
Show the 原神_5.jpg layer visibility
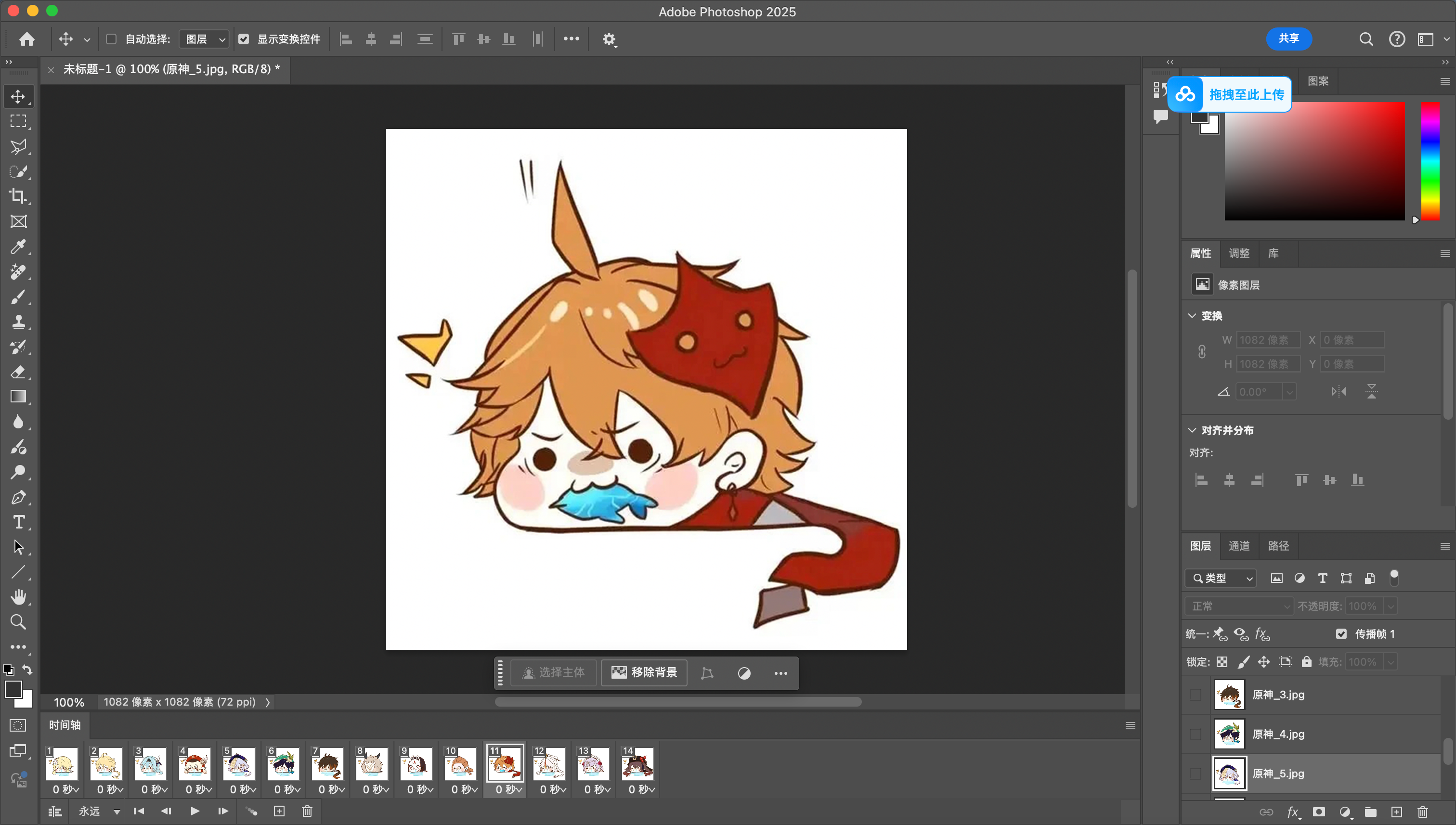pos(1196,773)
